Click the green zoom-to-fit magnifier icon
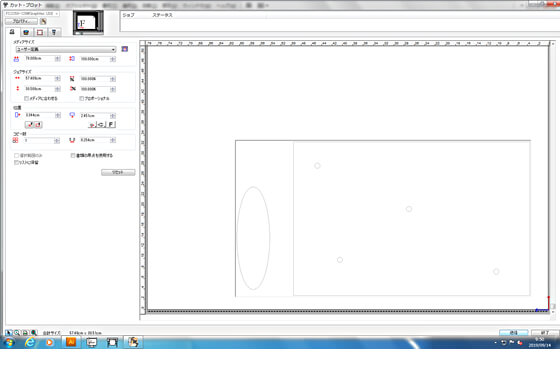The height and width of the screenshot is (380, 560). coord(34,332)
